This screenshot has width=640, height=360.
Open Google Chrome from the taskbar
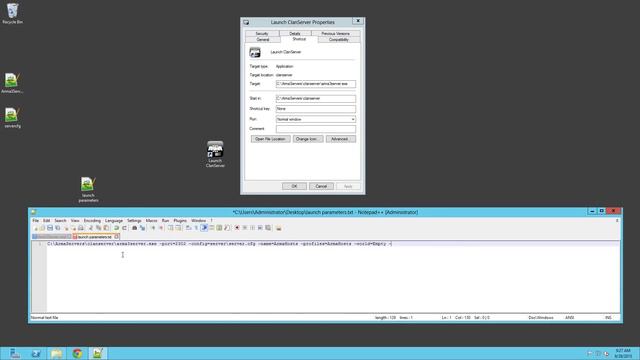(x=77, y=353)
